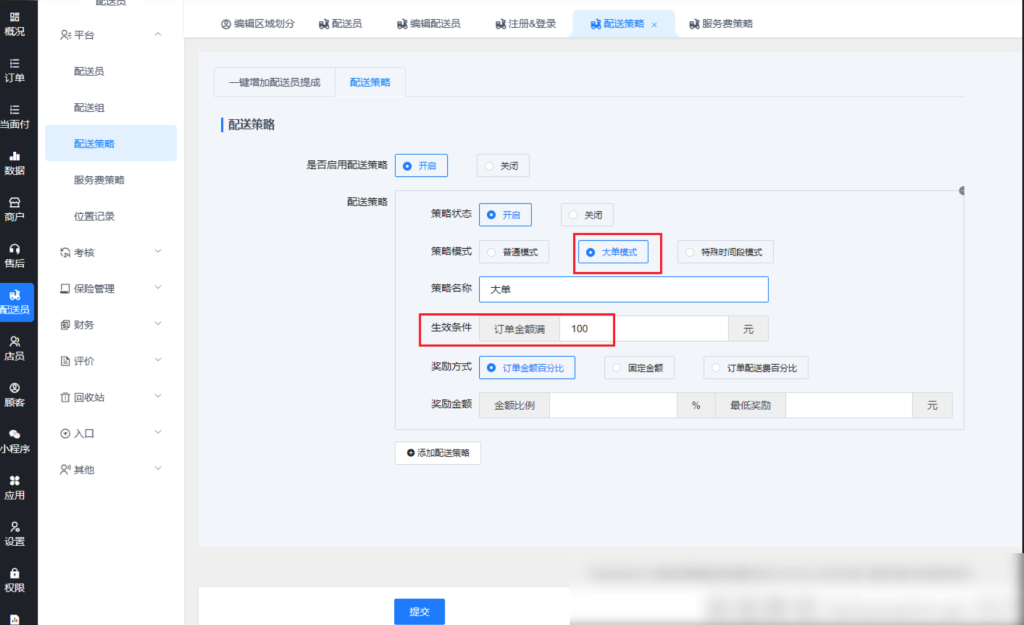Click the 小程序 mini-program icon
This screenshot has width=1024, height=625.
click(15, 441)
